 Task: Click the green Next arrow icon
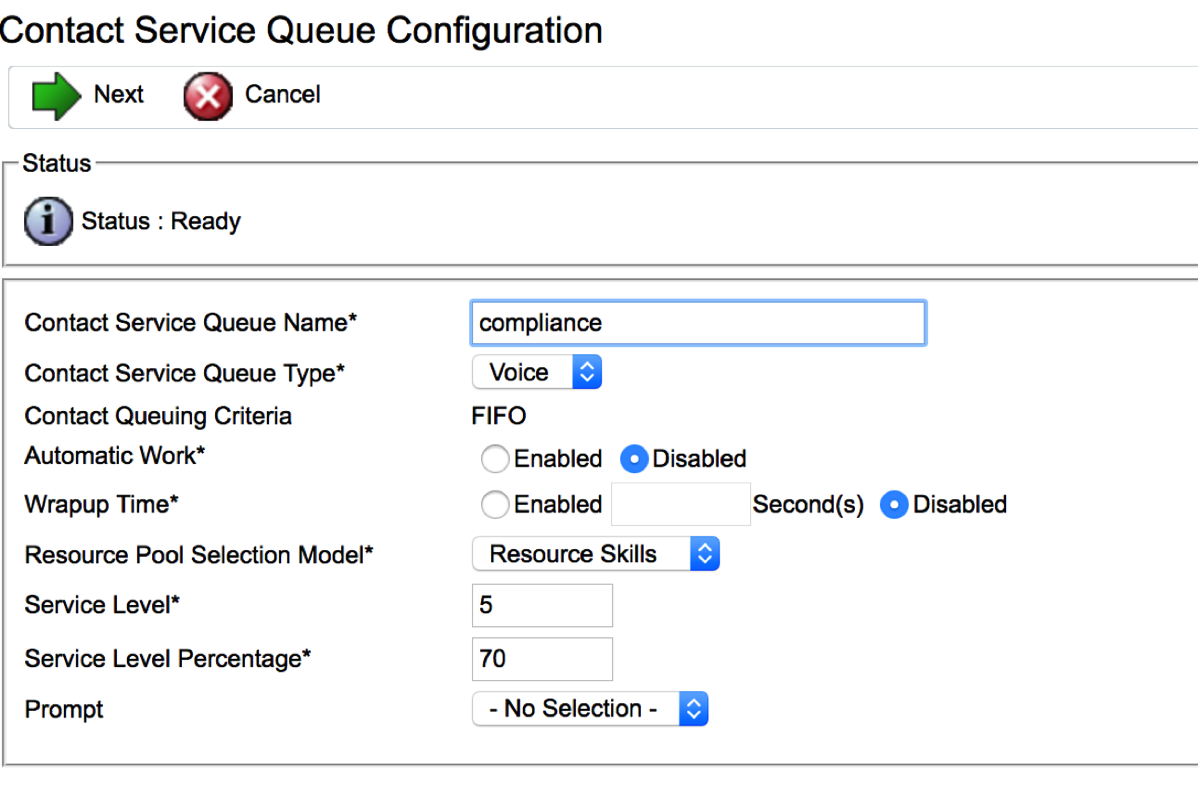point(56,96)
